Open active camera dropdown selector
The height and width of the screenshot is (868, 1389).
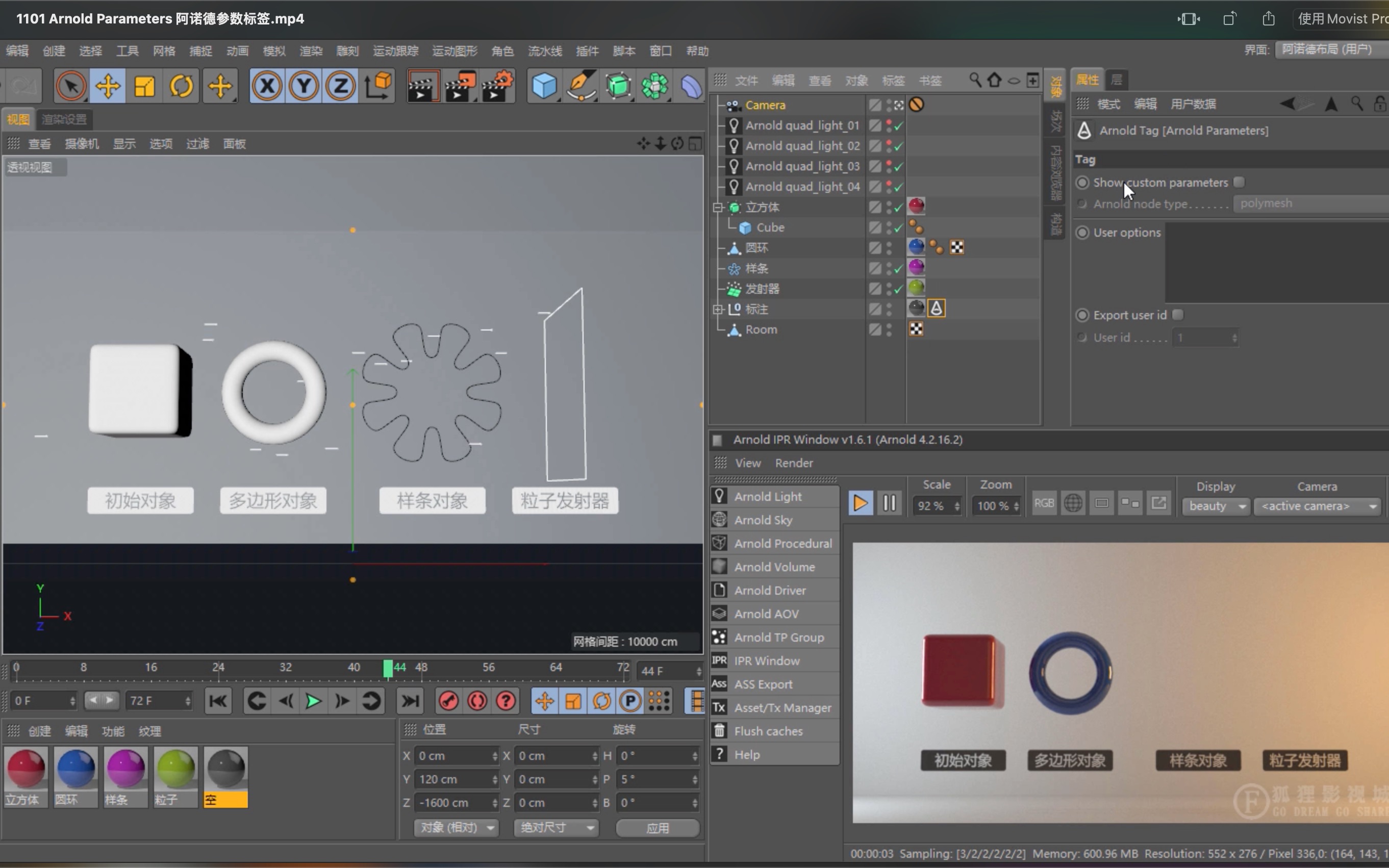(x=1315, y=506)
